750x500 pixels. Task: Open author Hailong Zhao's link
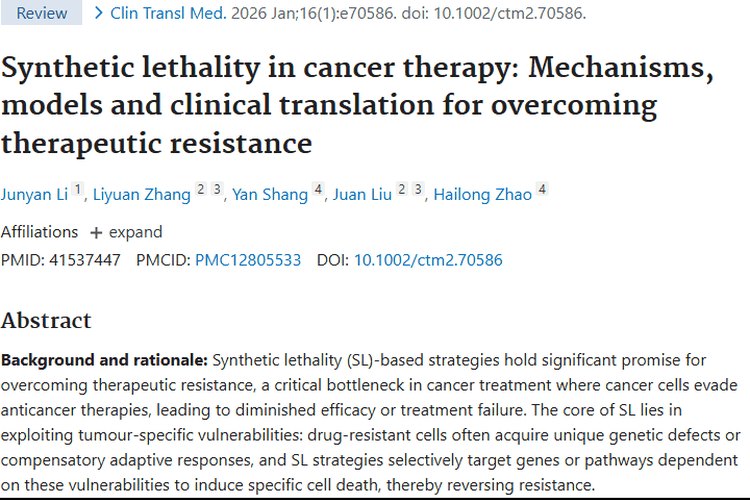(x=483, y=194)
